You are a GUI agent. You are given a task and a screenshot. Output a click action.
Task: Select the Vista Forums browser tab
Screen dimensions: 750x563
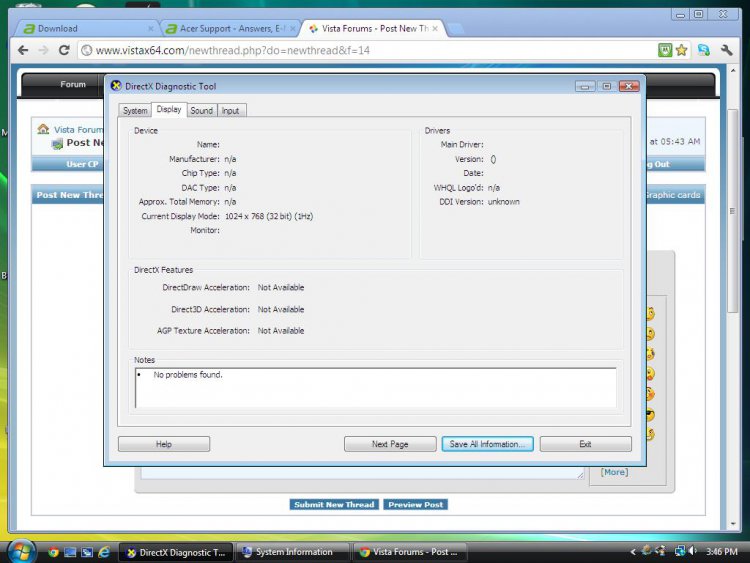click(373, 29)
